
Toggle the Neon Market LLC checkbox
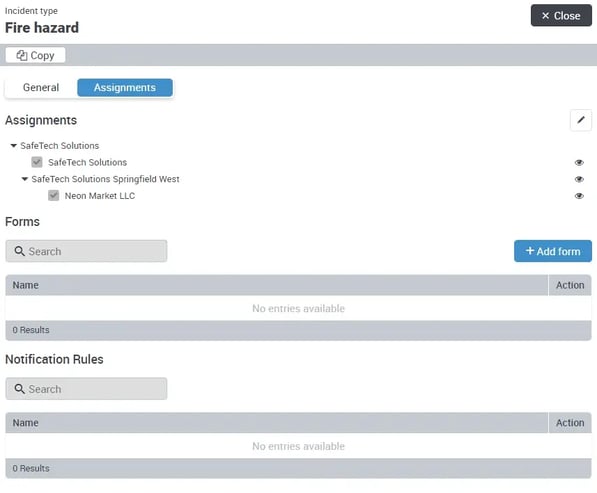point(53,195)
